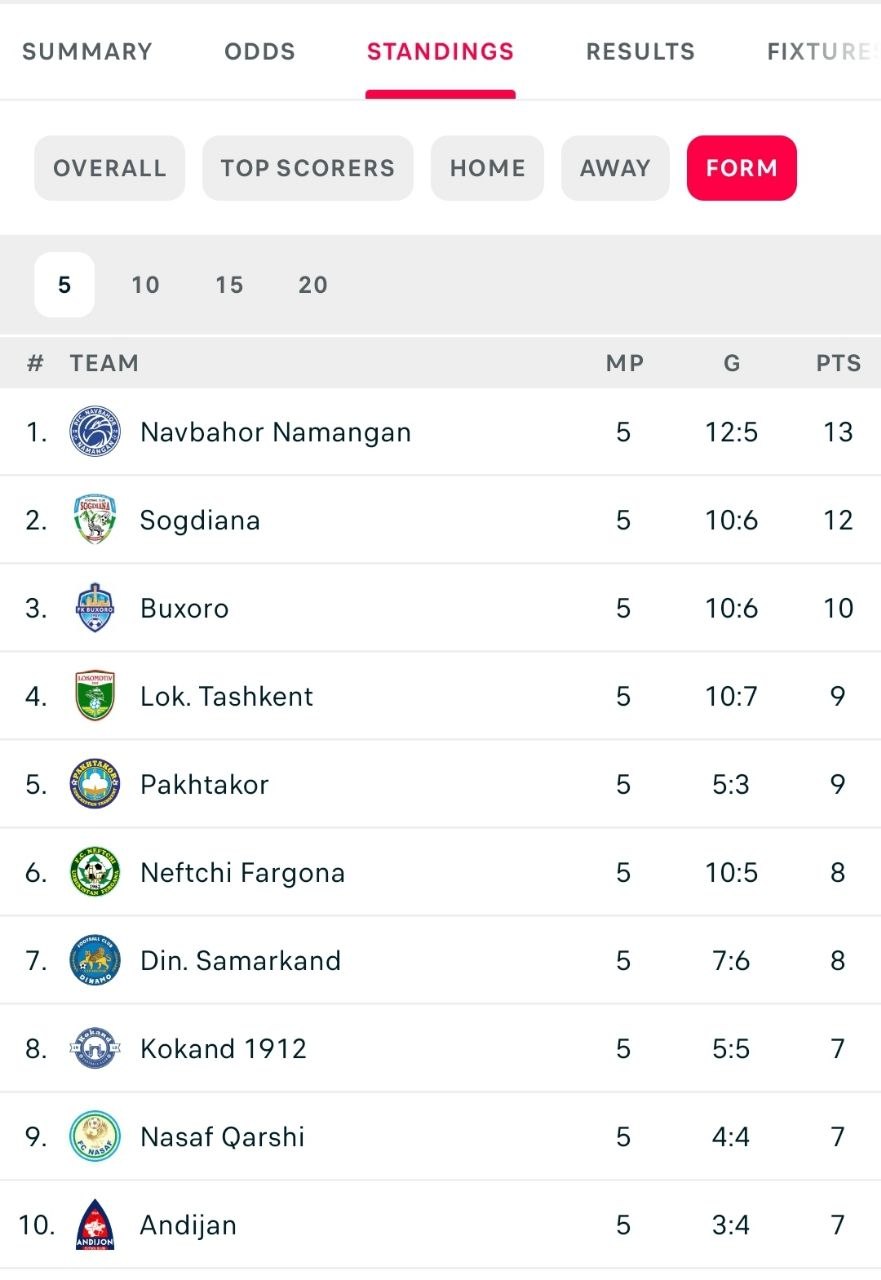
Task: Tap the FC Nasaf emblem
Action: (x=95, y=1136)
